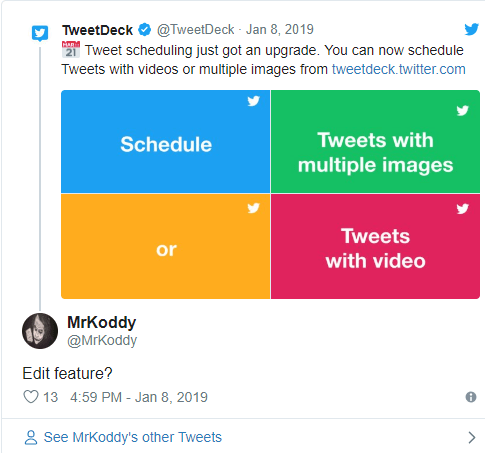This screenshot has width=485, height=453.
Task: Click the person icon beside See MrKoddy's other Tweets
Action: [31, 437]
